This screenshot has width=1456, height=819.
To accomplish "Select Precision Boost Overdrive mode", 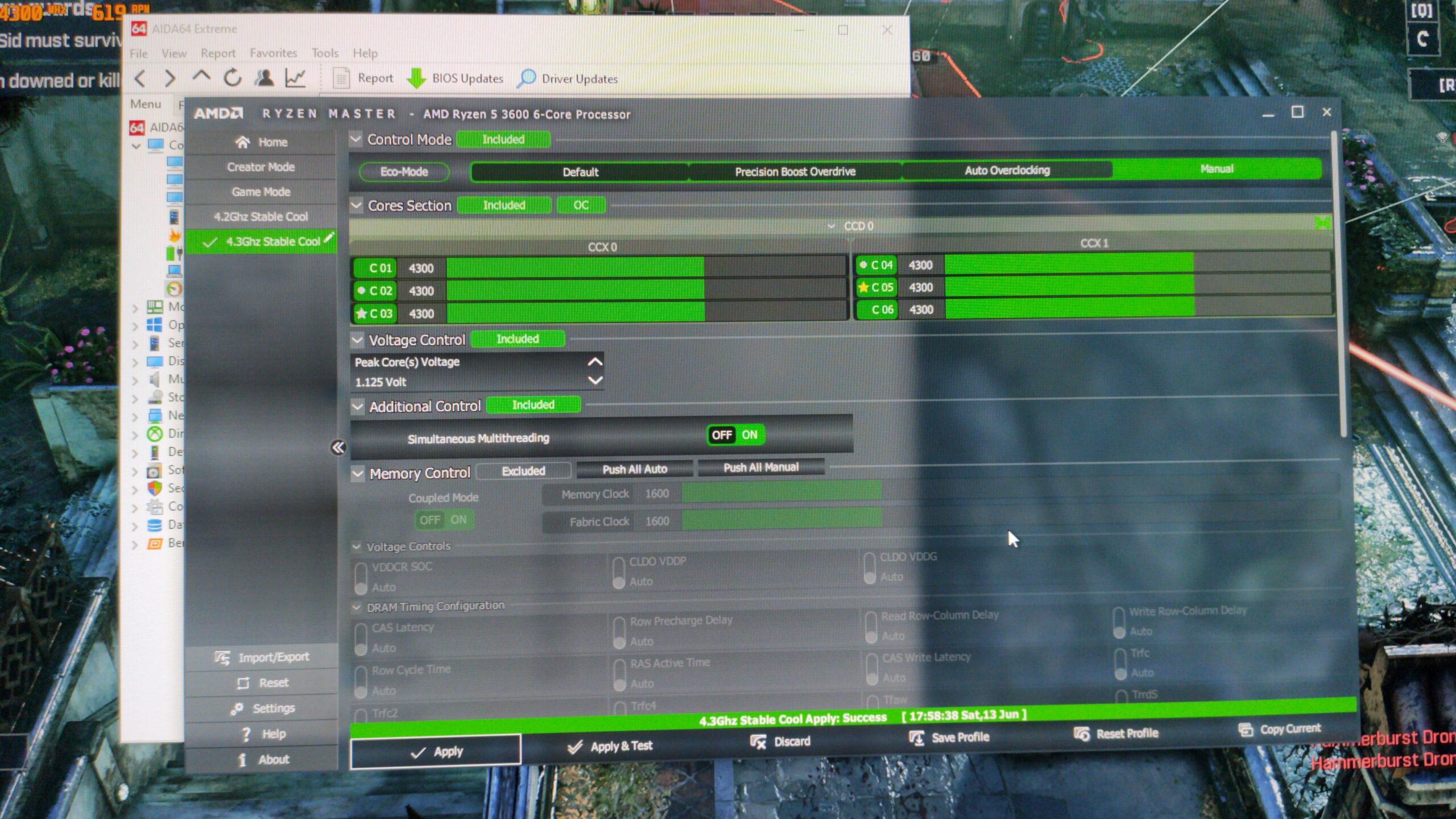I will click(795, 171).
